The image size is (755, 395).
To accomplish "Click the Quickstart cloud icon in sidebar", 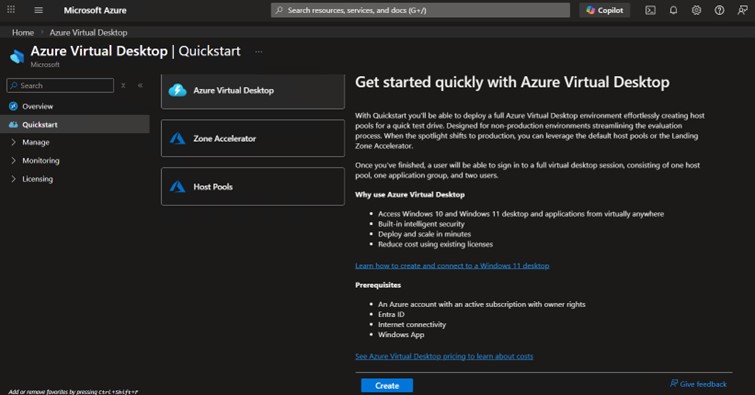I will pos(13,124).
